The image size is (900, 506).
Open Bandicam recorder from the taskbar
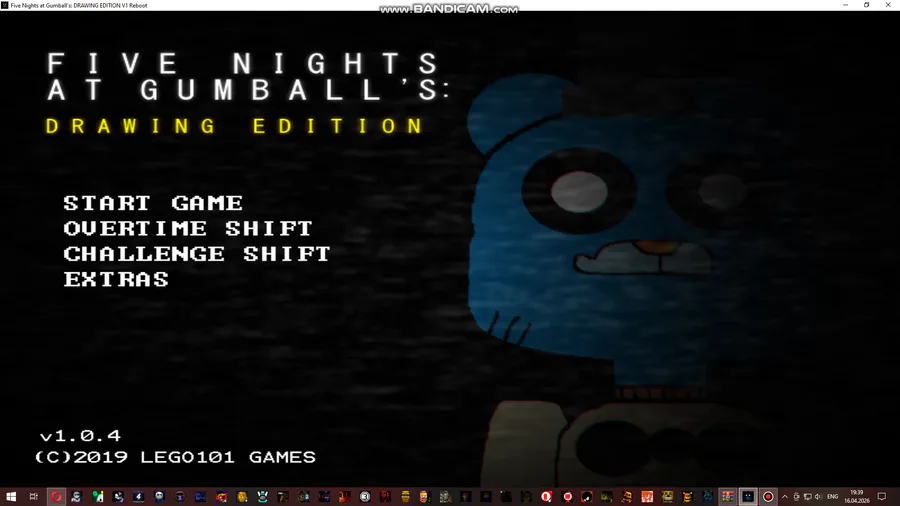pyautogui.click(x=768, y=497)
